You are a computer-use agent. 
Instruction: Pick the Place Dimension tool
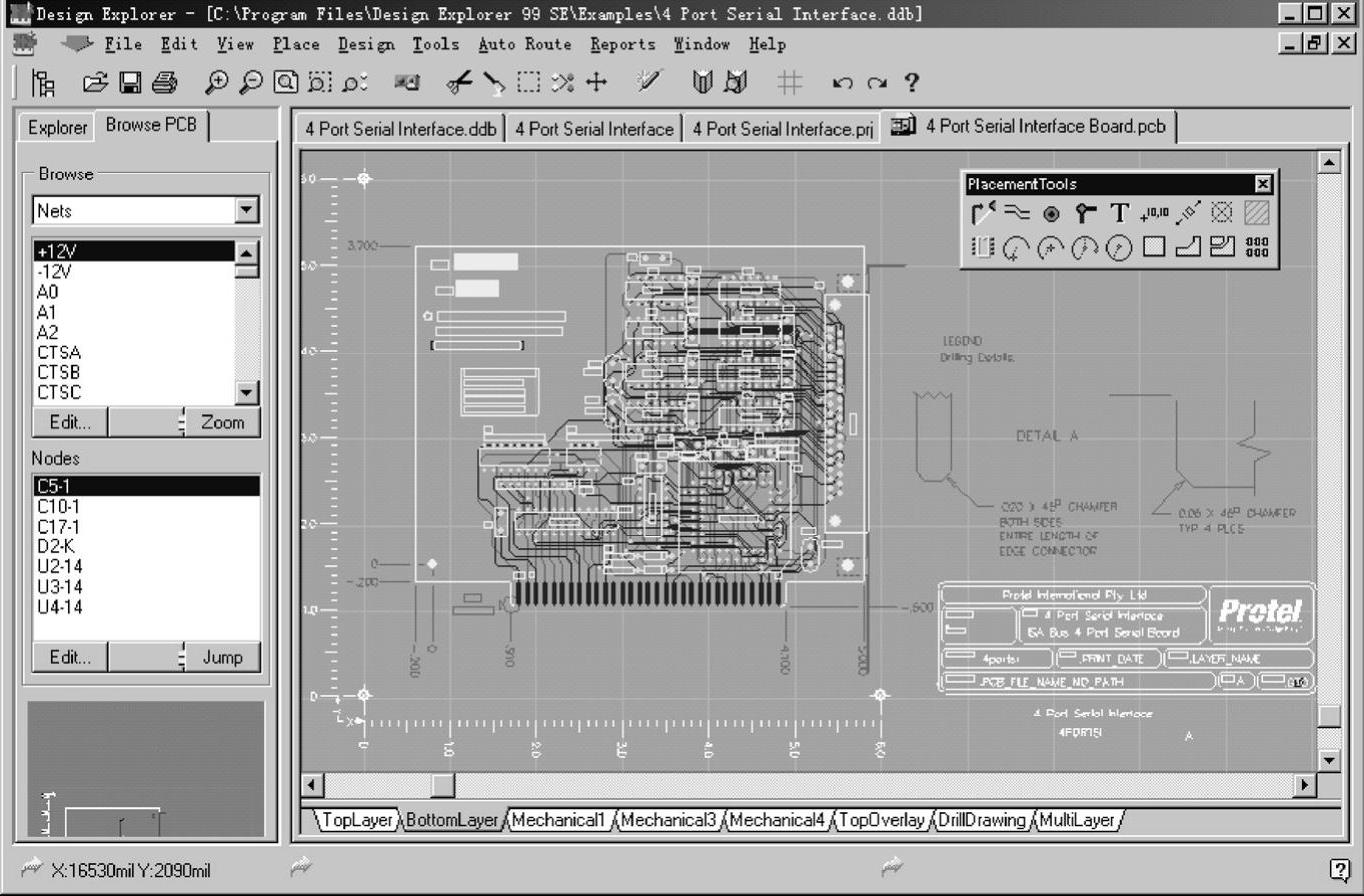coord(1188,212)
